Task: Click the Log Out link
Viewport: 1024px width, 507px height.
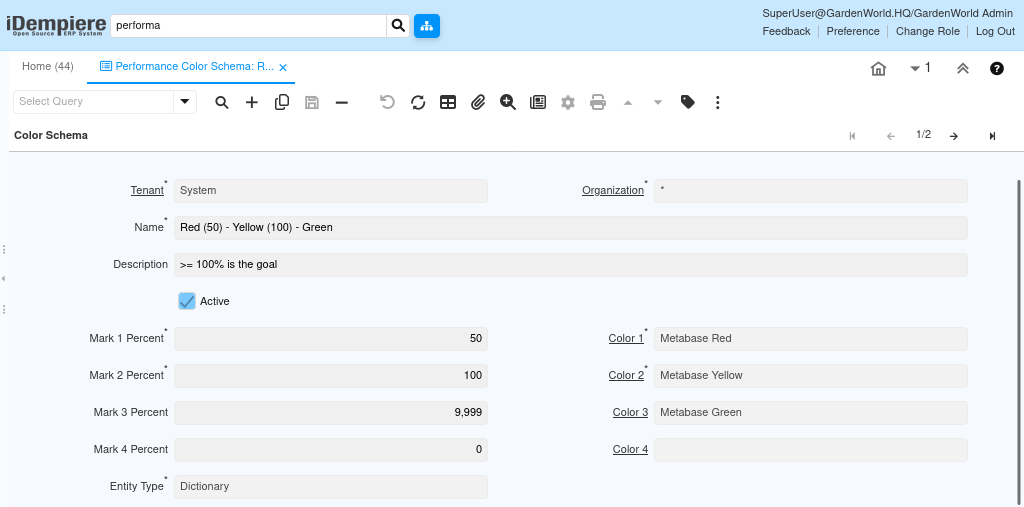Action: [x=995, y=31]
